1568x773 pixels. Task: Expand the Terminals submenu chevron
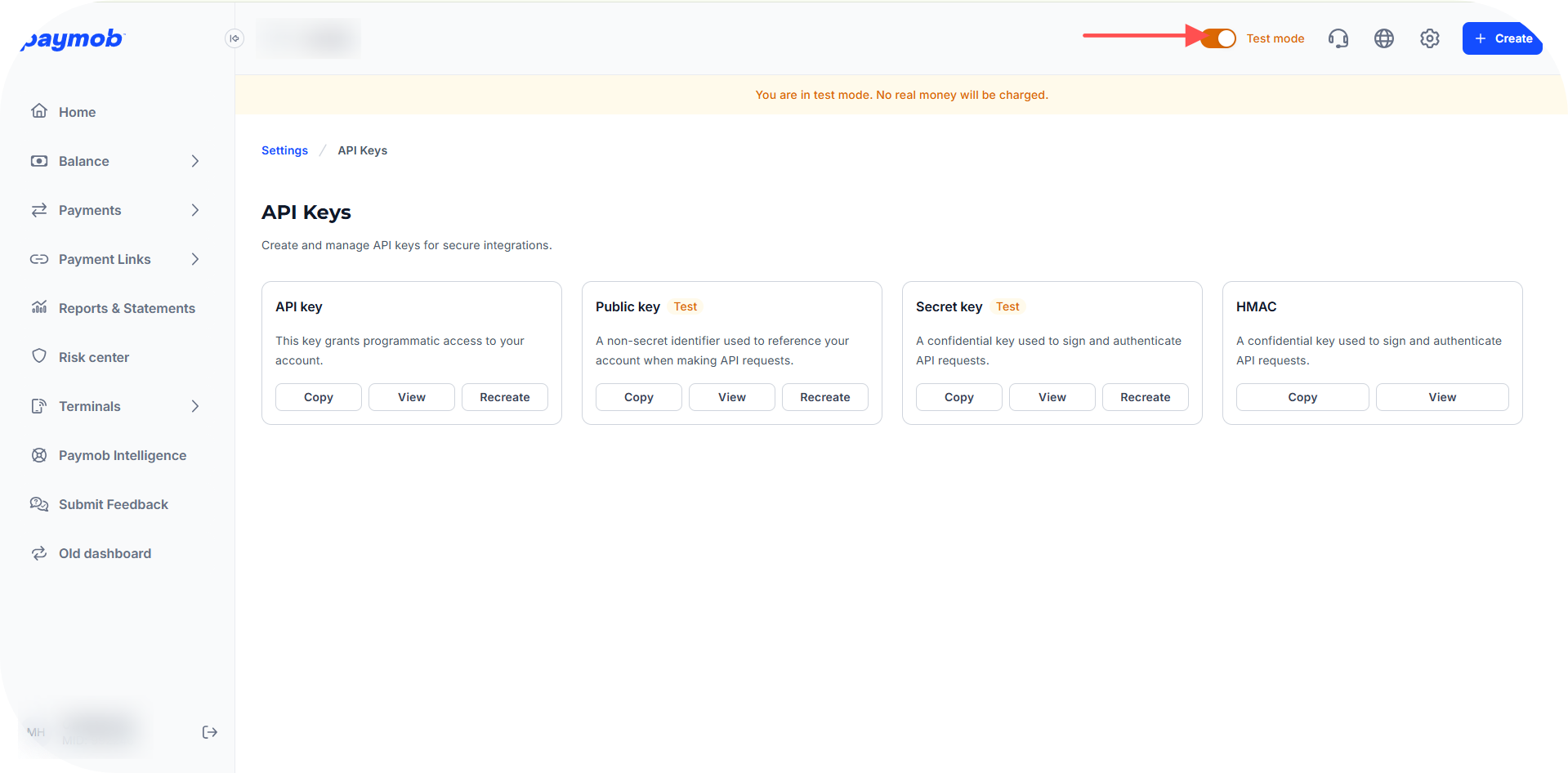click(195, 406)
